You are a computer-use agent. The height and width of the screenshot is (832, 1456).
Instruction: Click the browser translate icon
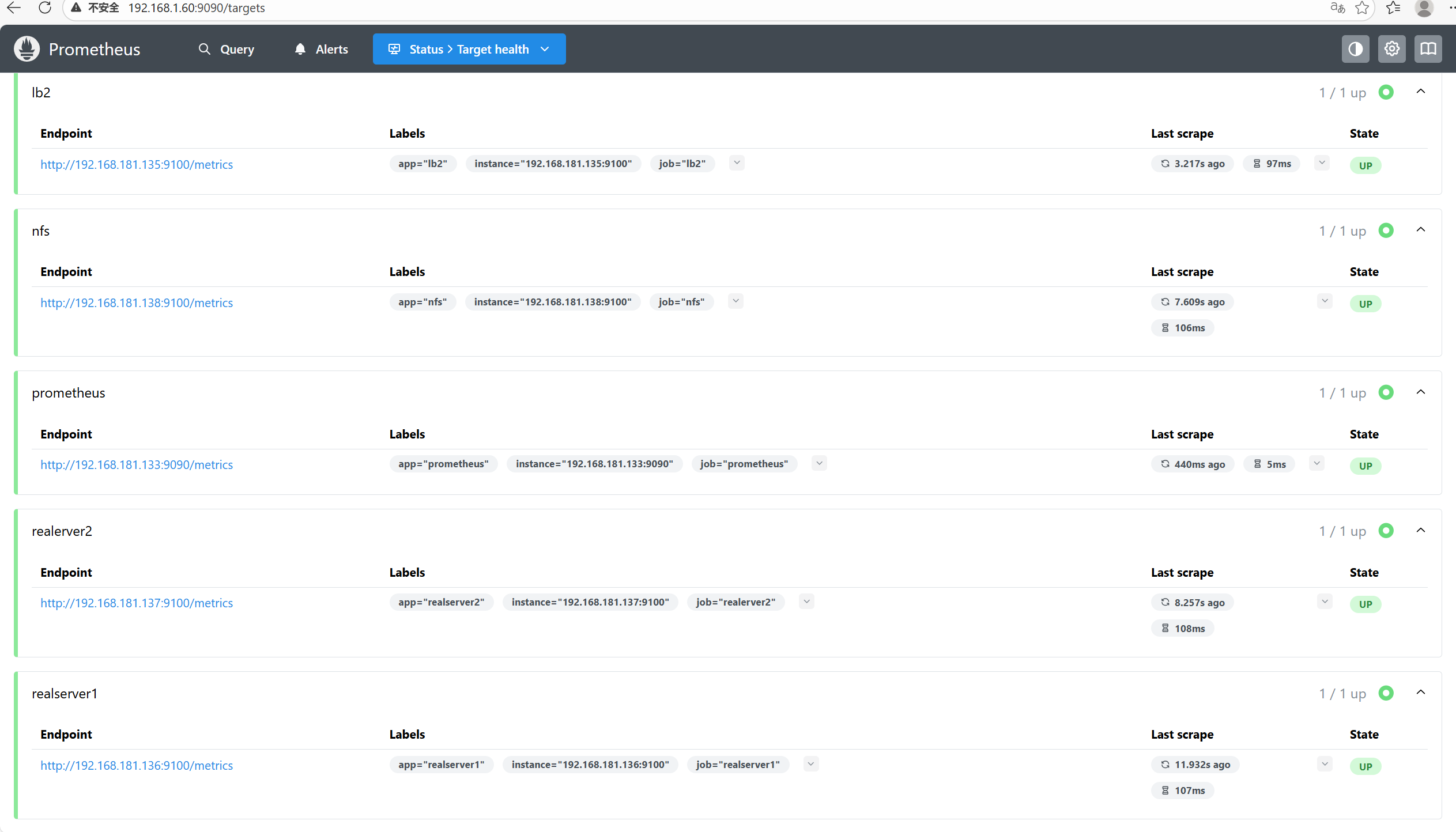[1337, 7]
